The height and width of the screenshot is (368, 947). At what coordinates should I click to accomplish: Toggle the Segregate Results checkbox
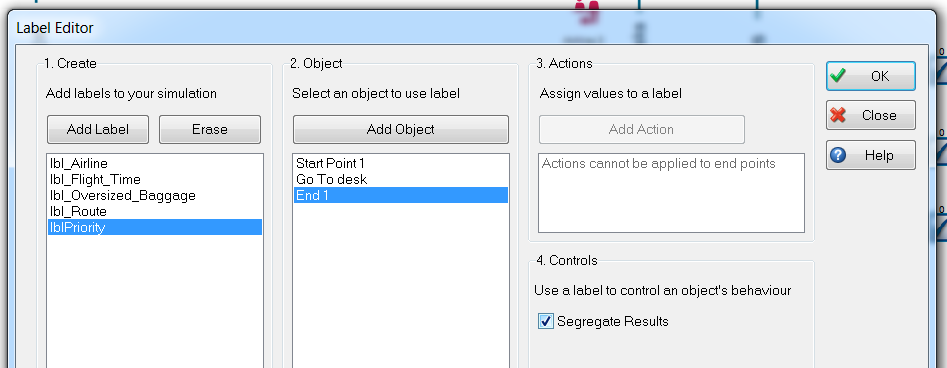coord(546,321)
